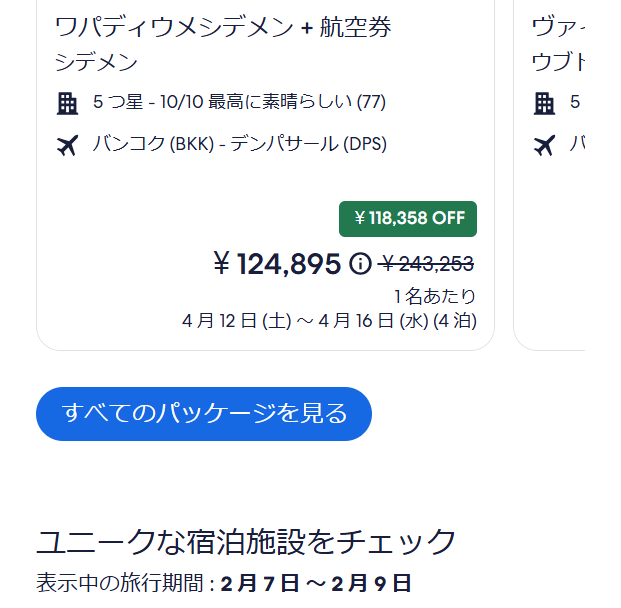Open ワパディウメシデメン + 航空券 package title

point(223,27)
